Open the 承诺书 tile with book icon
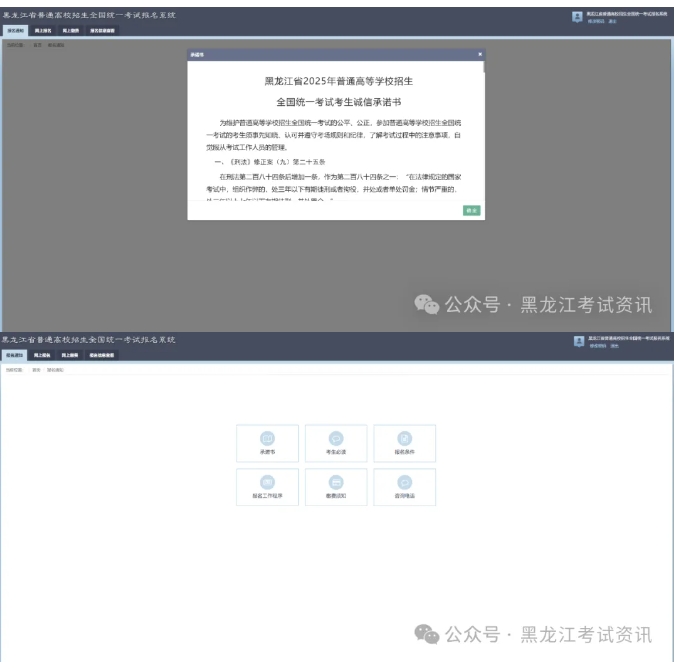This screenshot has width=677, height=669. (267, 443)
